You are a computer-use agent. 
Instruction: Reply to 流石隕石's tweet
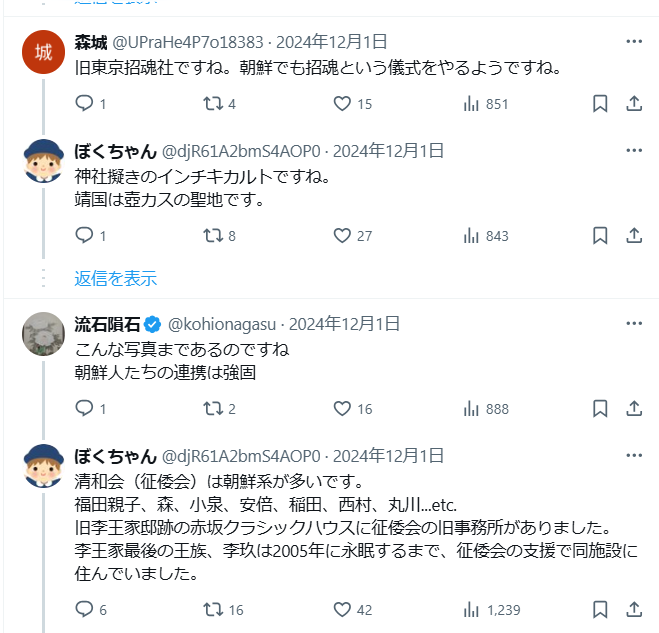[x=84, y=408]
